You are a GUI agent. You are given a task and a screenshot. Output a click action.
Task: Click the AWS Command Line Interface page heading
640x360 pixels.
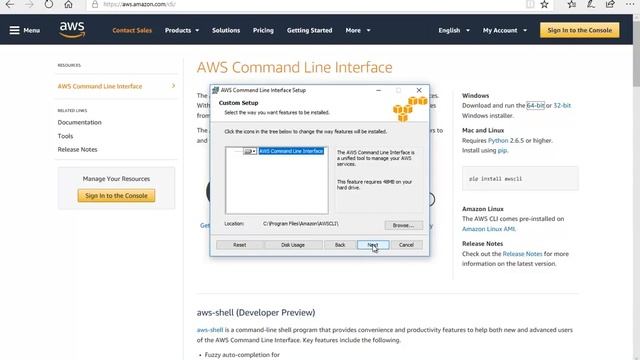point(294,67)
